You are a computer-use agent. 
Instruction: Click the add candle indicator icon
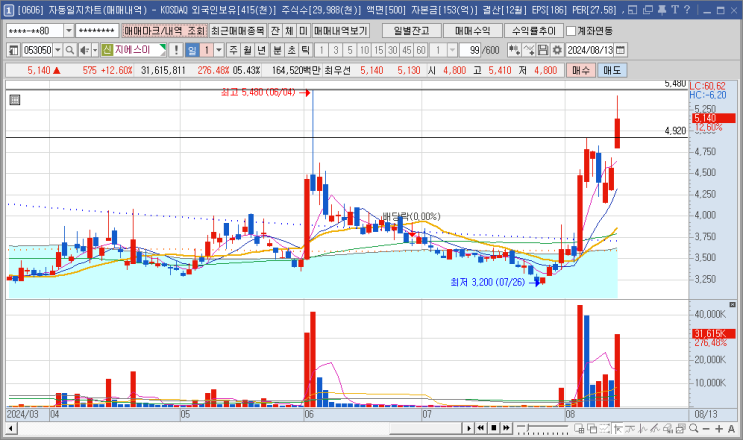click(514, 50)
